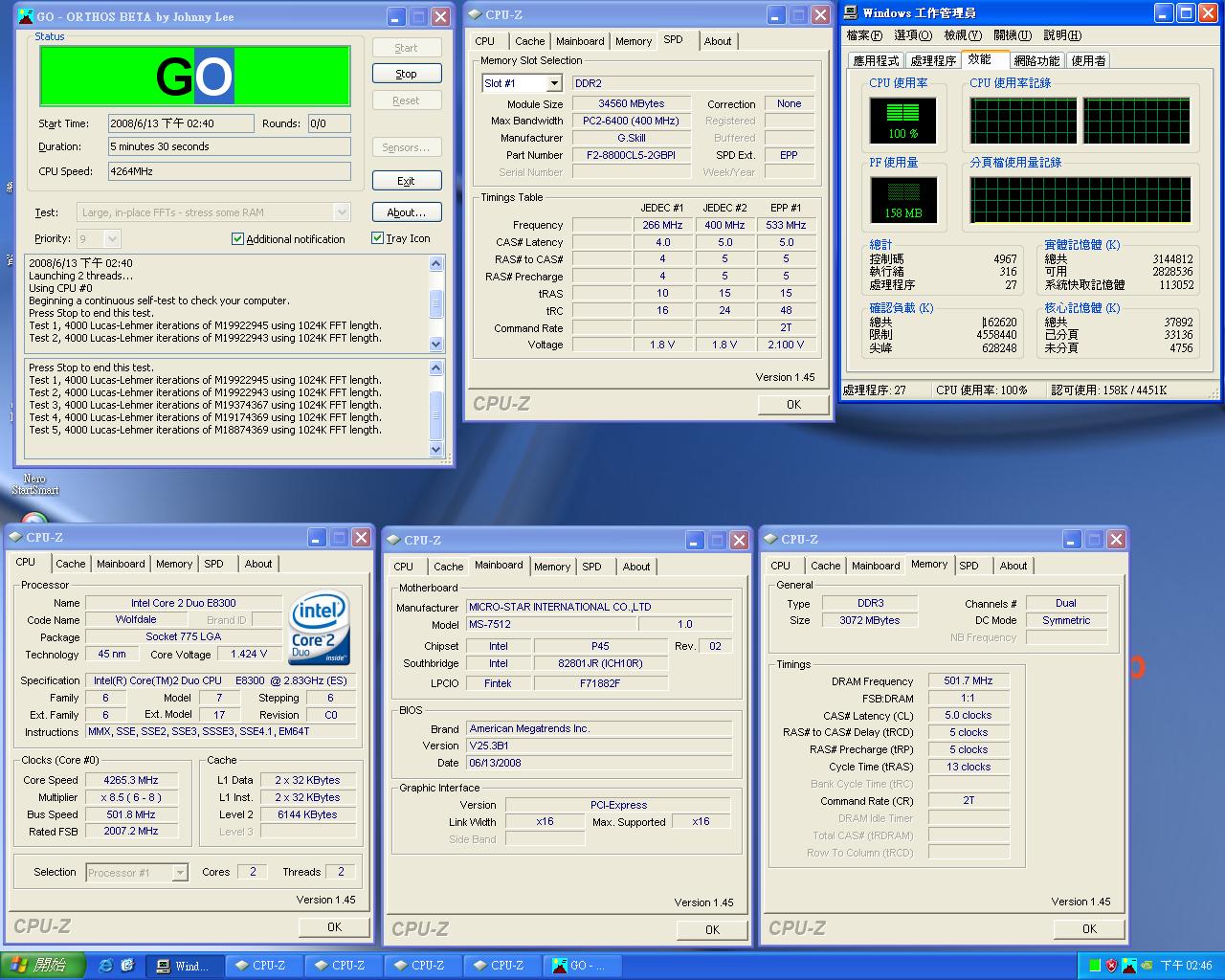Open SPD tab in CPU-Z Mainboard window
Image resolution: width=1225 pixels, height=980 pixels.
591,567
